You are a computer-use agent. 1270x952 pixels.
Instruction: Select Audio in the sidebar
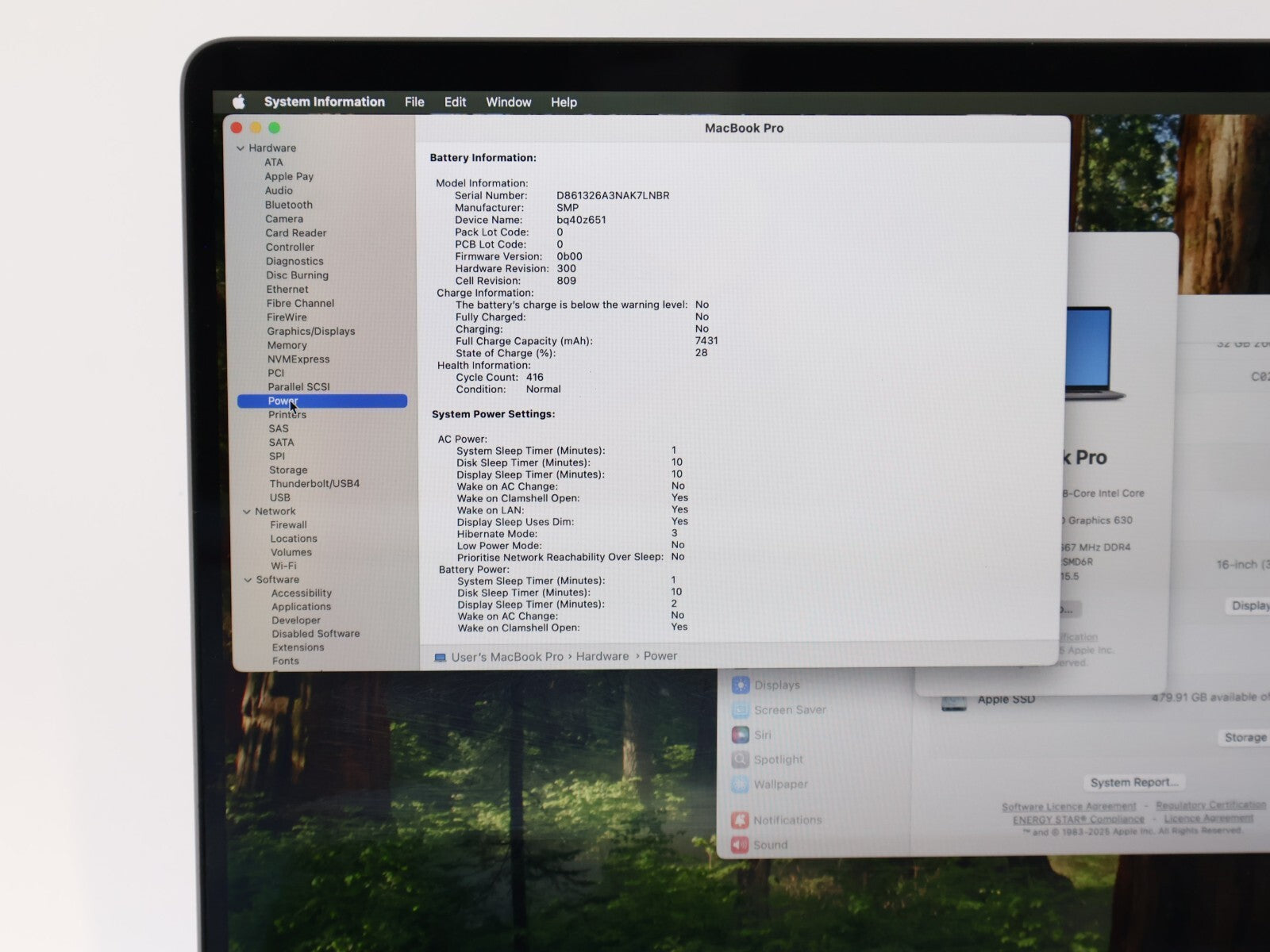pyautogui.click(x=279, y=190)
